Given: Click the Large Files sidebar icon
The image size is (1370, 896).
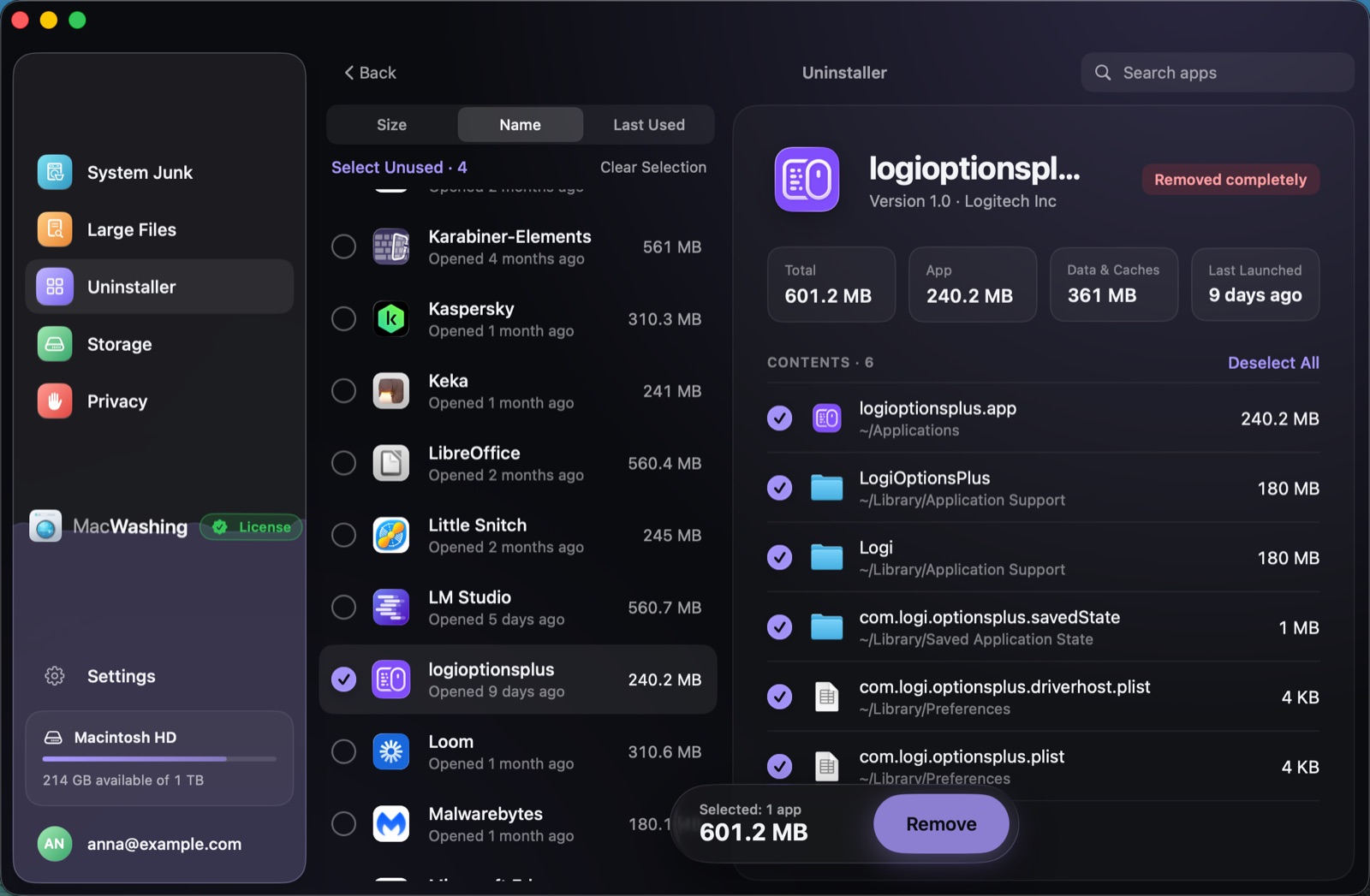Looking at the screenshot, I should tap(55, 229).
